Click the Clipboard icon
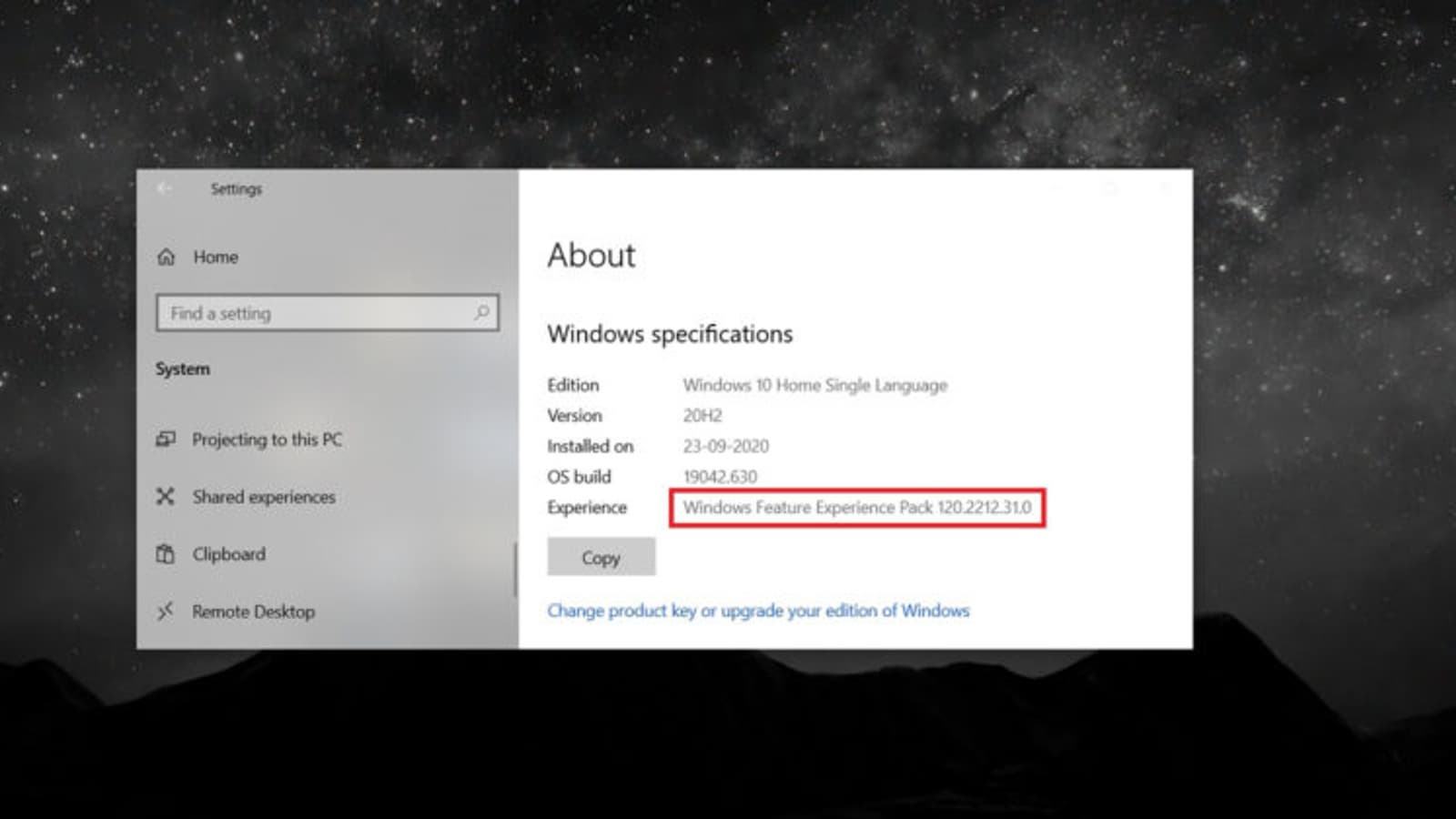The image size is (1456, 819). tap(165, 554)
